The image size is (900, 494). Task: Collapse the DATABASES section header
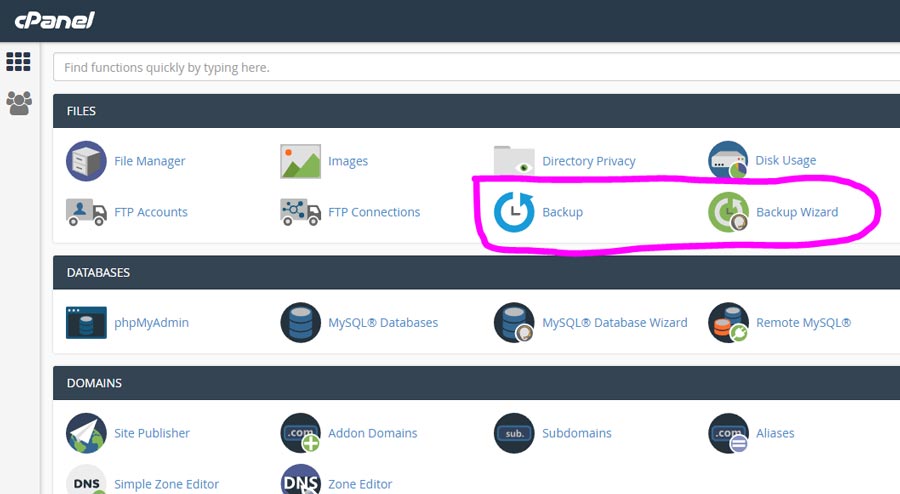pyautogui.click(x=476, y=273)
